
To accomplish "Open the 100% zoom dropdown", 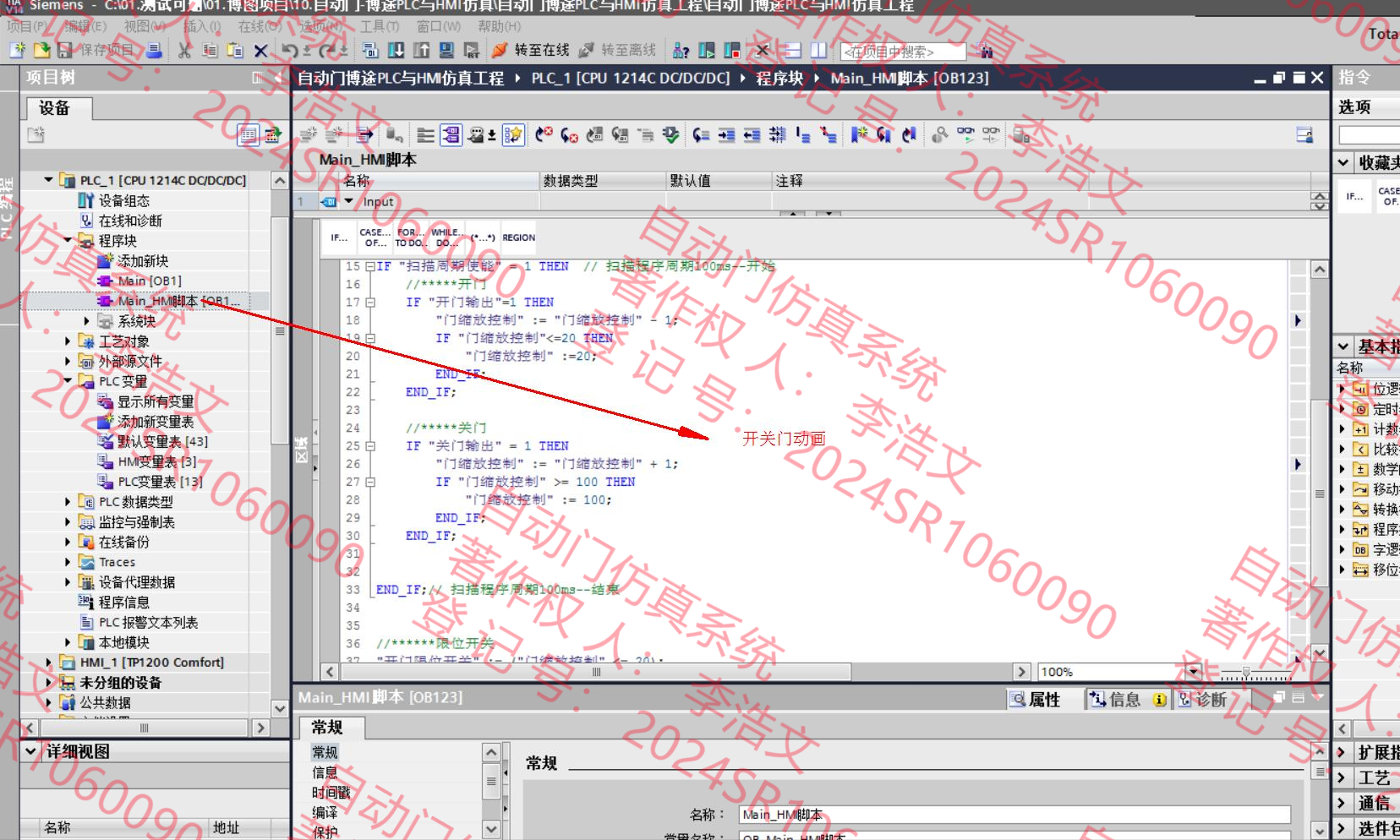I will pyautogui.click(x=1193, y=672).
